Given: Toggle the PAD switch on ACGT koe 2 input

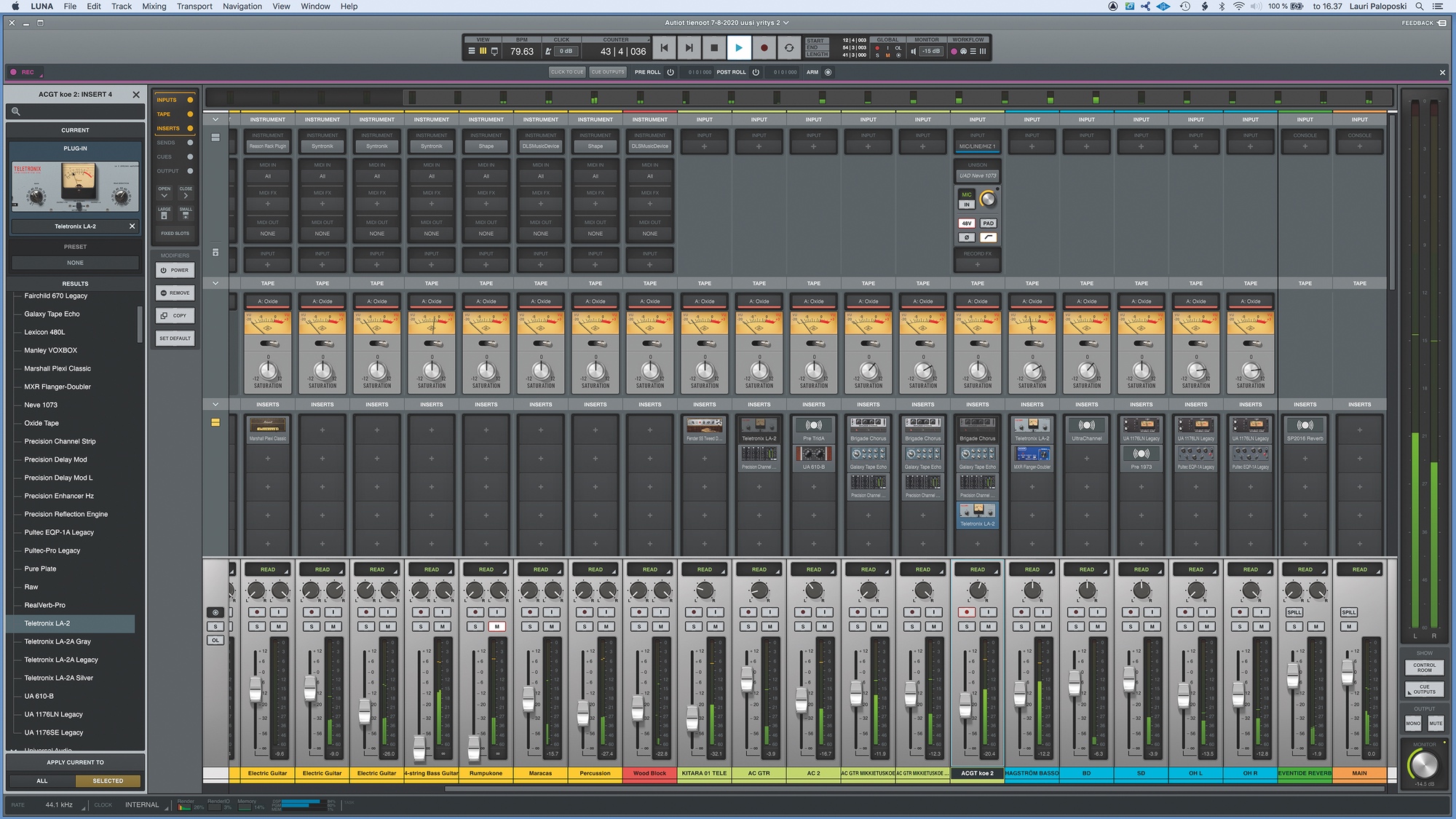Looking at the screenshot, I should (x=988, y=223).
